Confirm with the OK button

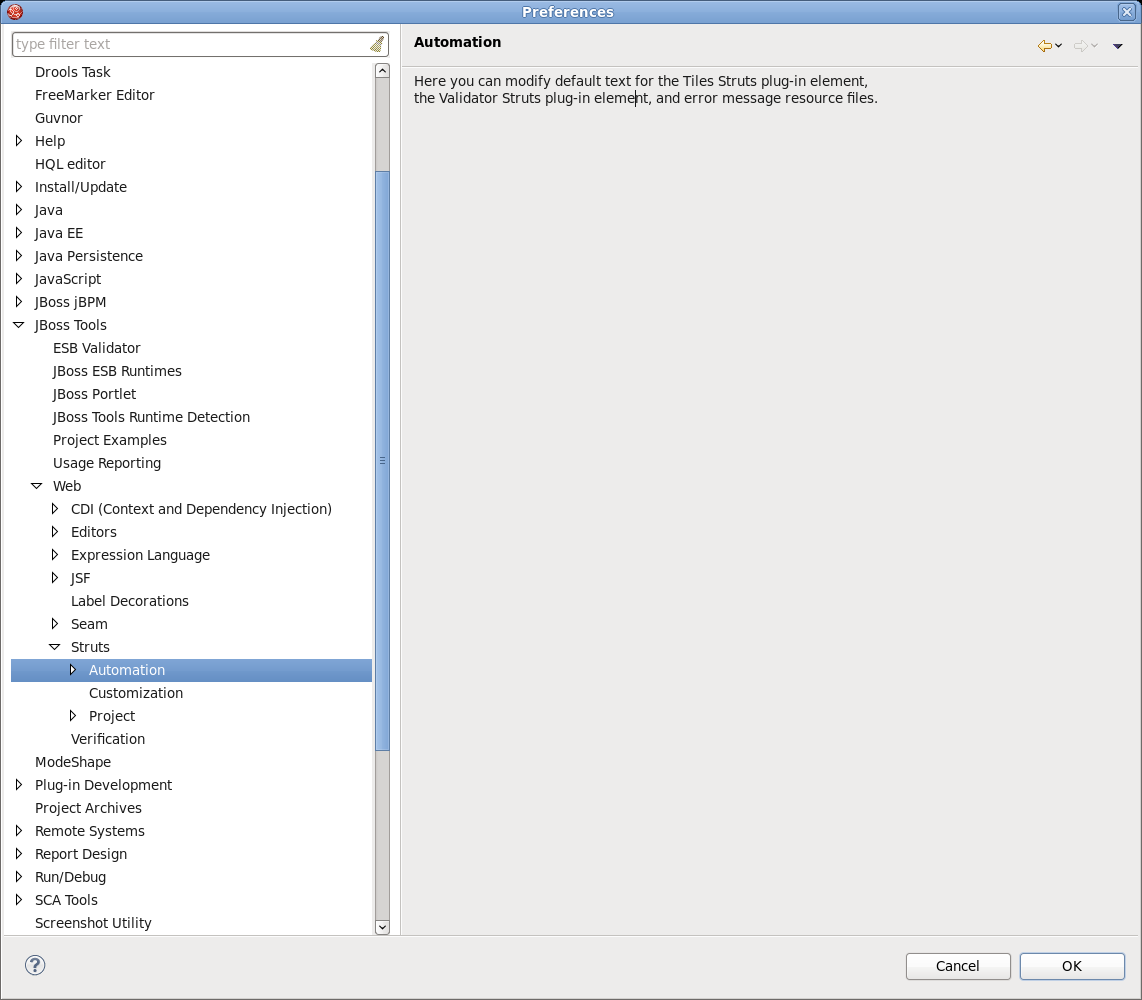point(1072,966)
